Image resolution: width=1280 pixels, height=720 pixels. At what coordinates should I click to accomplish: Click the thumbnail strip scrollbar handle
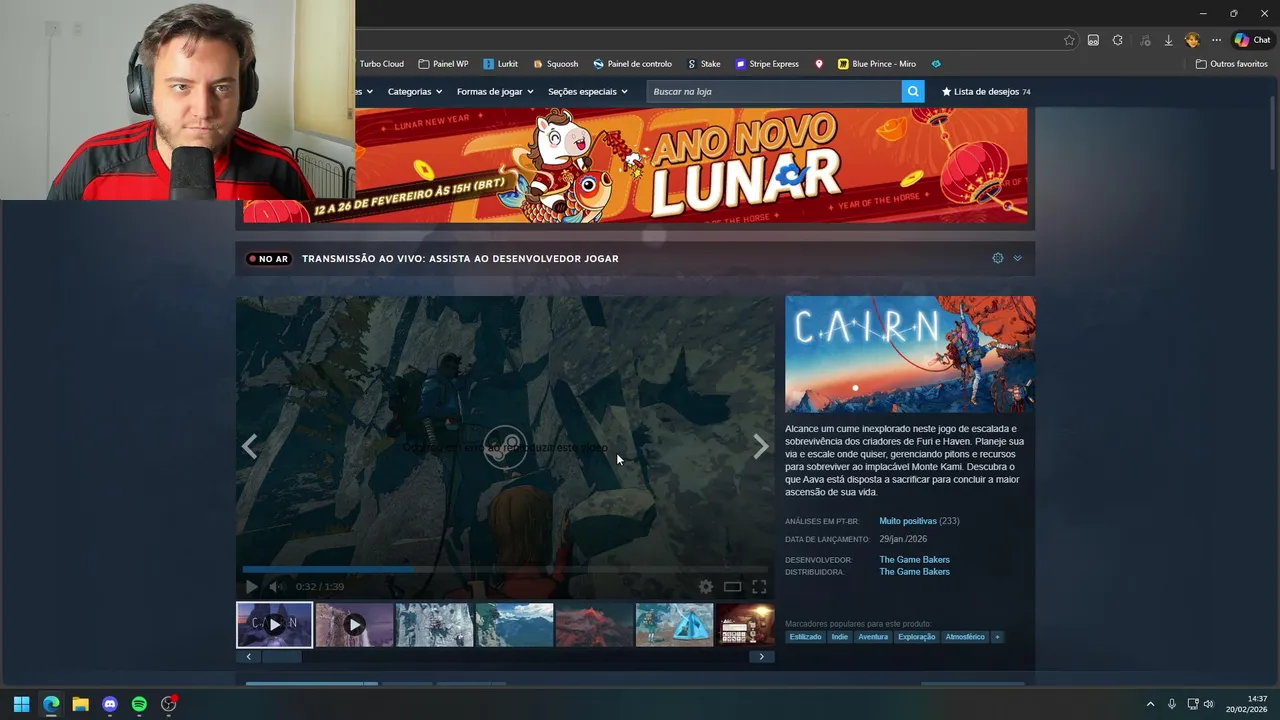(281, 657)
